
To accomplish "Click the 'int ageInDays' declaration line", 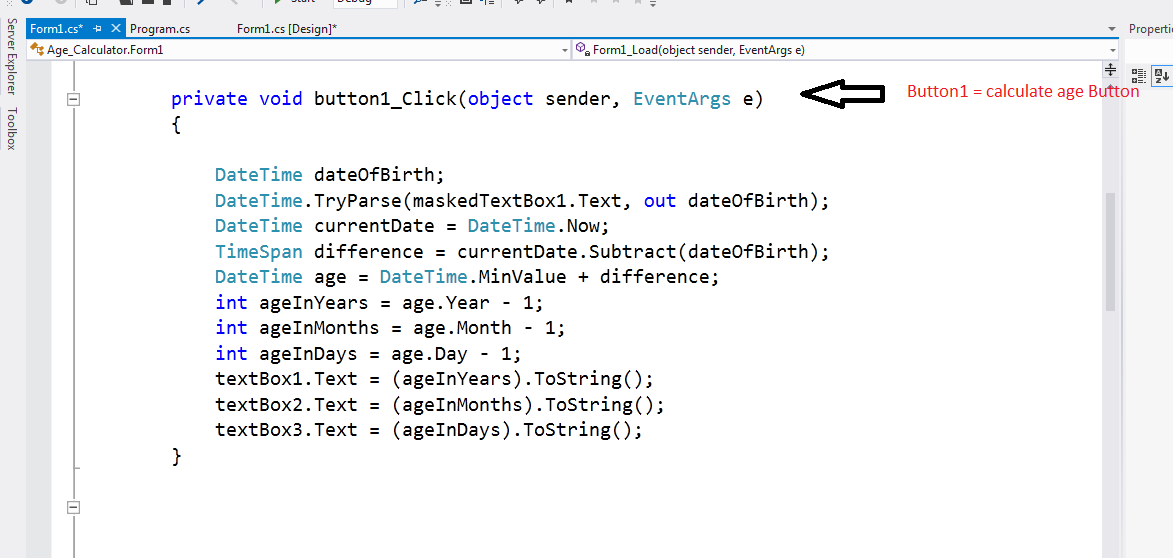I will pyautogui.click(x=367, y=353).
